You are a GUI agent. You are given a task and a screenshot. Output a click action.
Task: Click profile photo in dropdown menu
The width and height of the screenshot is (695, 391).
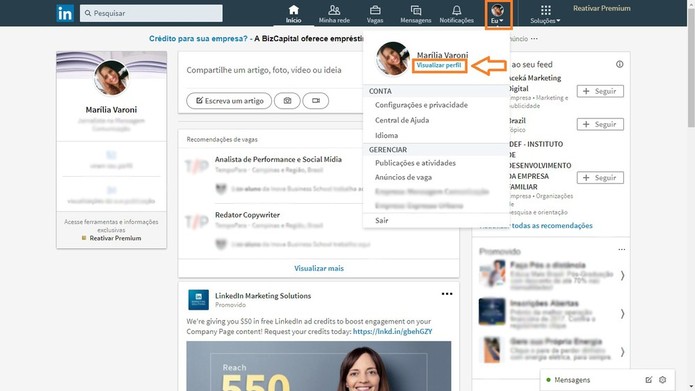[x=392, y=59]
